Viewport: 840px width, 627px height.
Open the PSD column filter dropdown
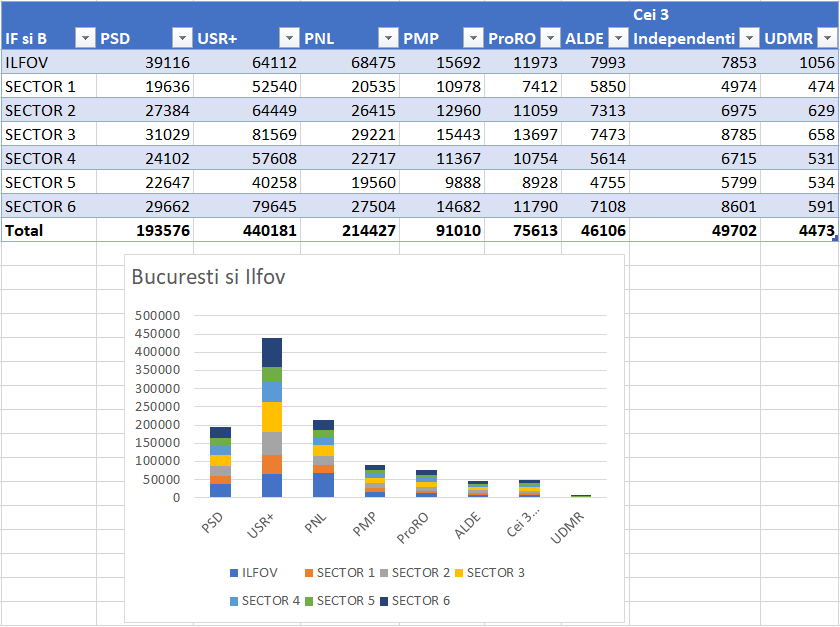181,38
